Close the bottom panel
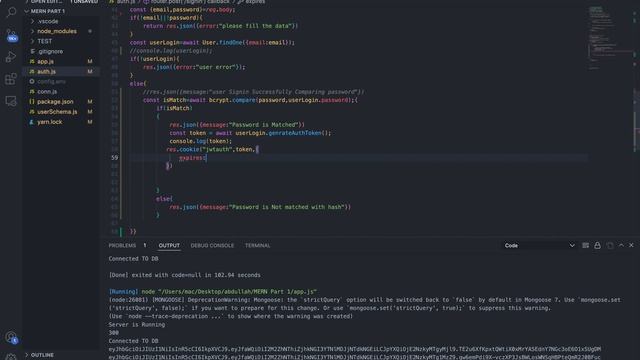 [x=631, y=245]
